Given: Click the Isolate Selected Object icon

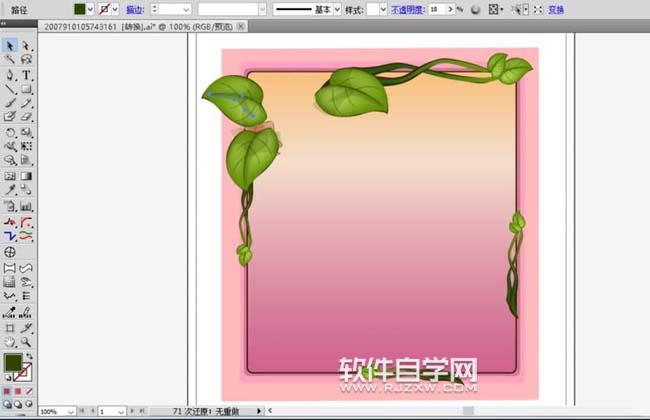Looking at the screenshot, I should click(538, 10).
